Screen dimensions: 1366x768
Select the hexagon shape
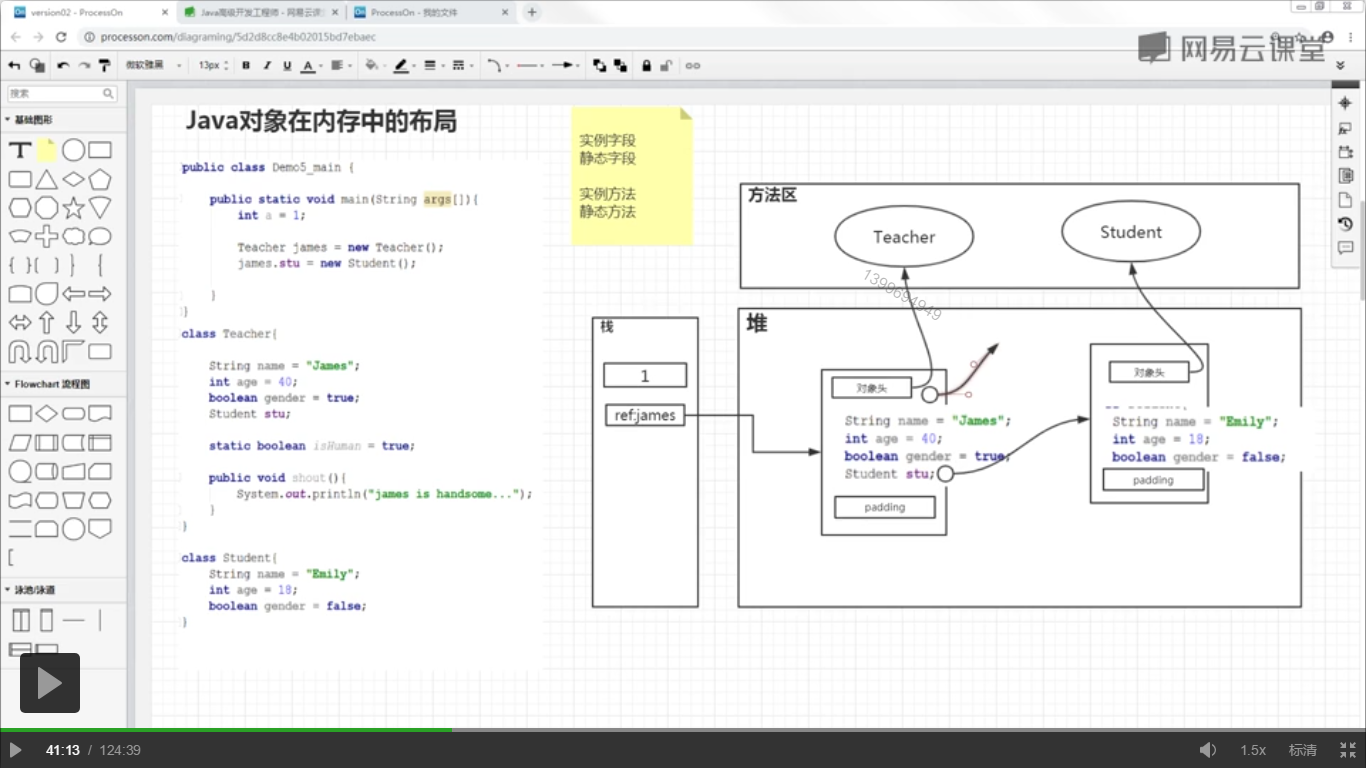20,208
